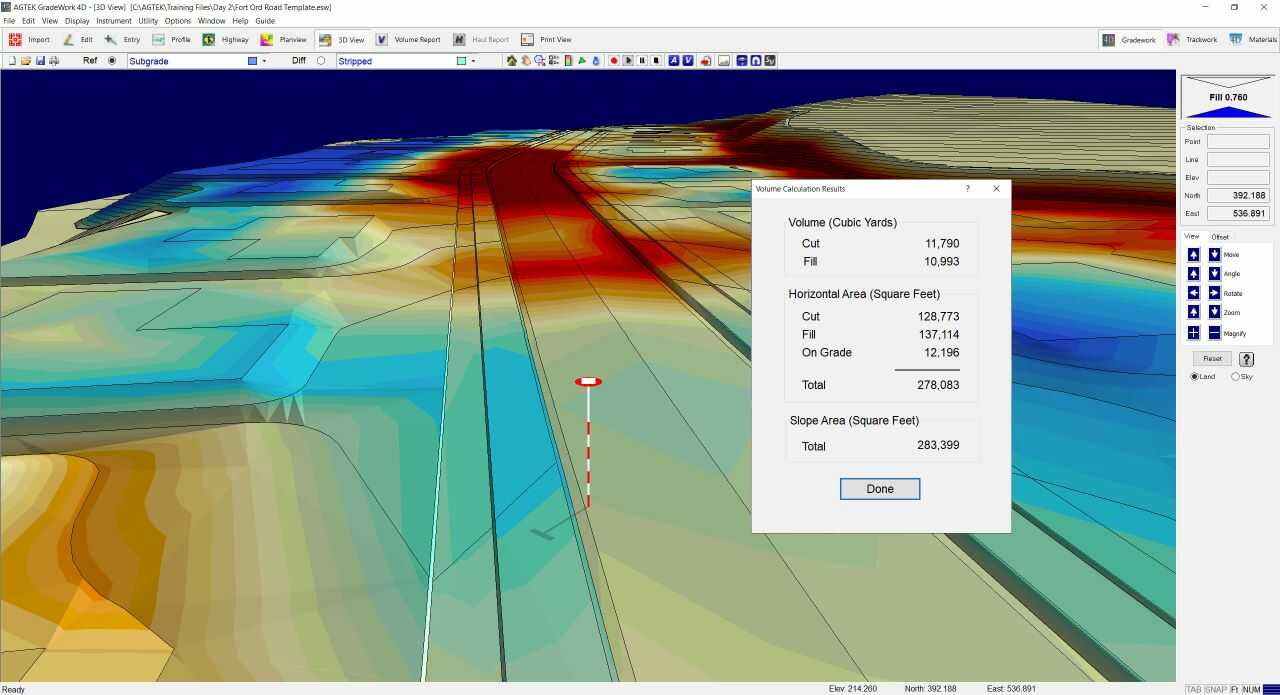The height and width of the screenshot is (695, 1280).
Task: Click the Reset view button
Action: coord(1212,358)
